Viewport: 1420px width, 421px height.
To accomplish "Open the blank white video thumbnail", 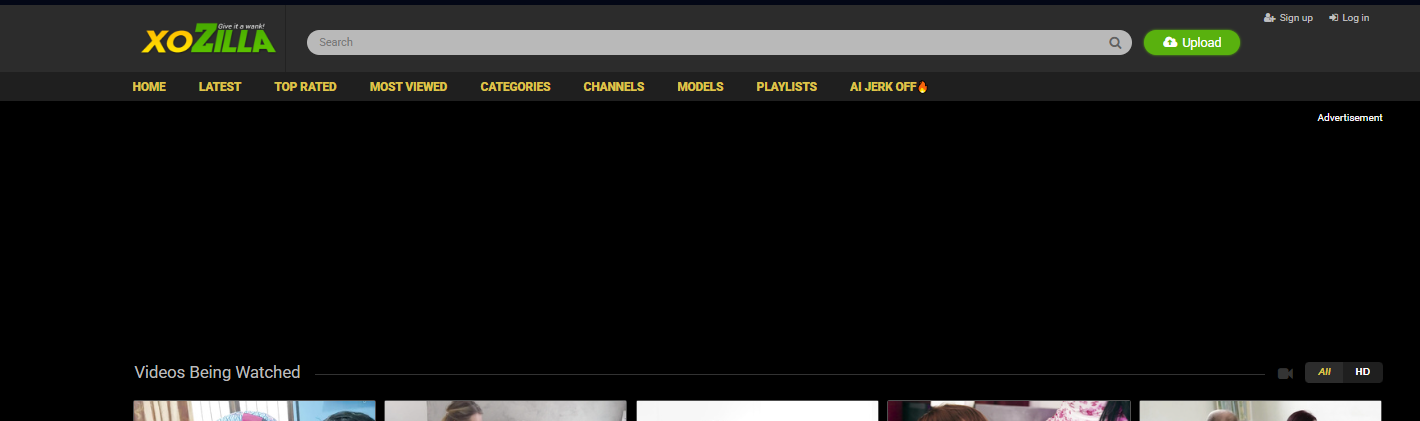I will pos(757,411).
